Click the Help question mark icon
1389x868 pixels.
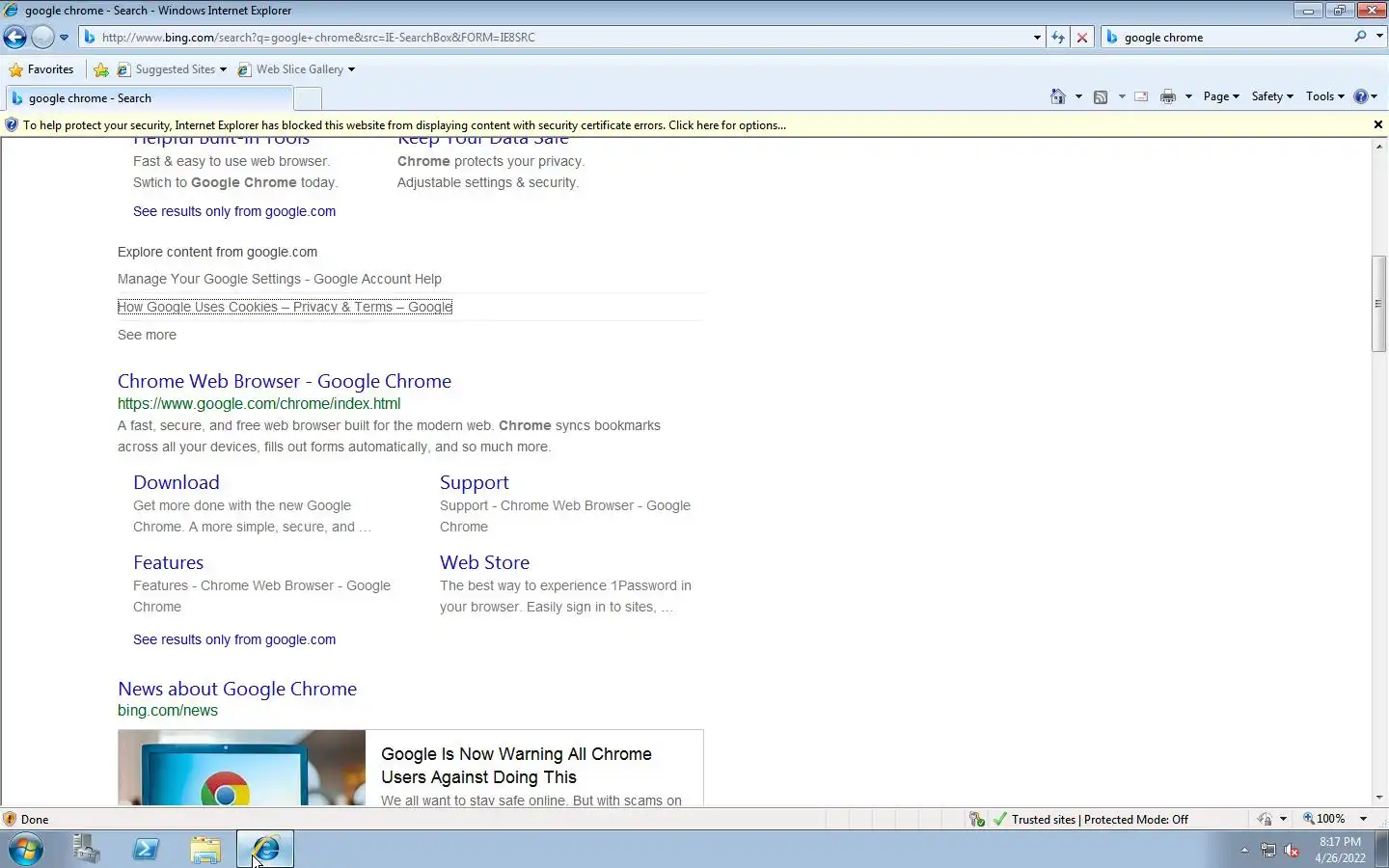coord(1361,96)
